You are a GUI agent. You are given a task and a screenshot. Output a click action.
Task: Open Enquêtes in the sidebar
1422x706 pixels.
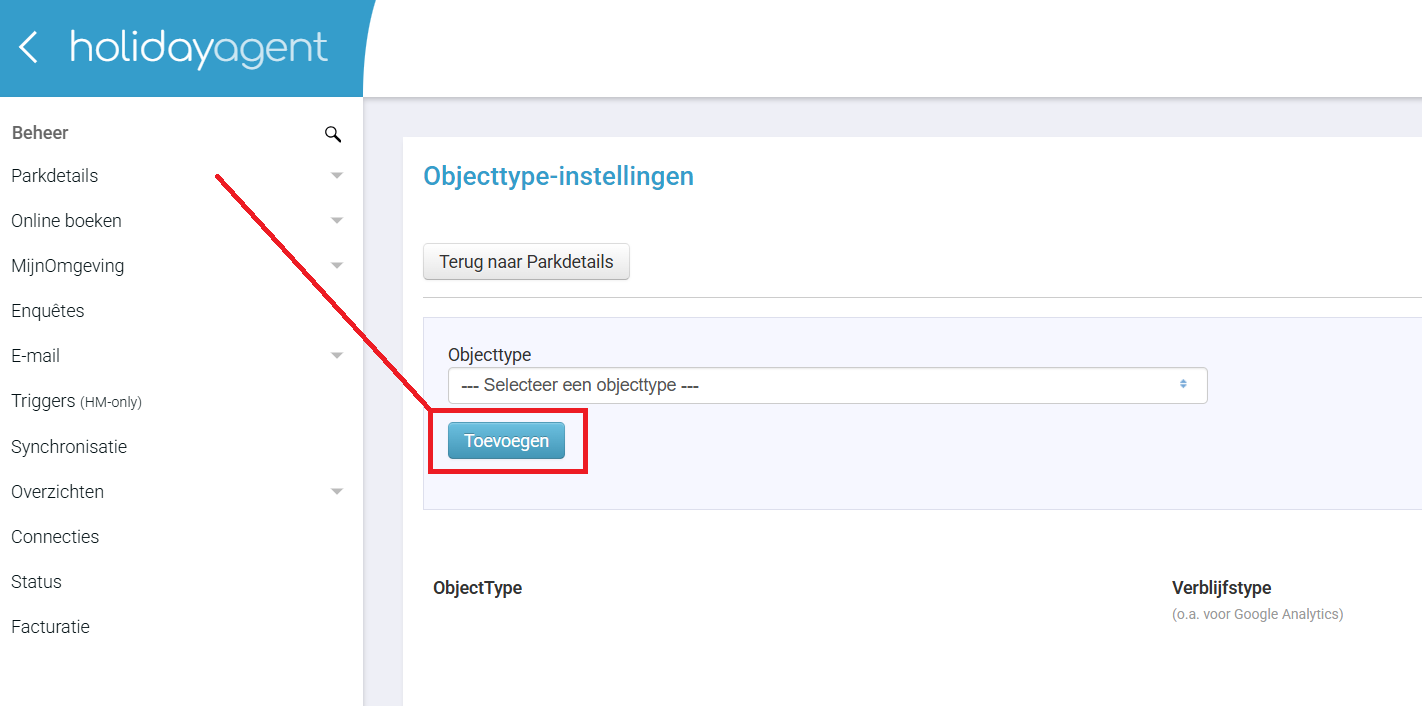(48, 311)
